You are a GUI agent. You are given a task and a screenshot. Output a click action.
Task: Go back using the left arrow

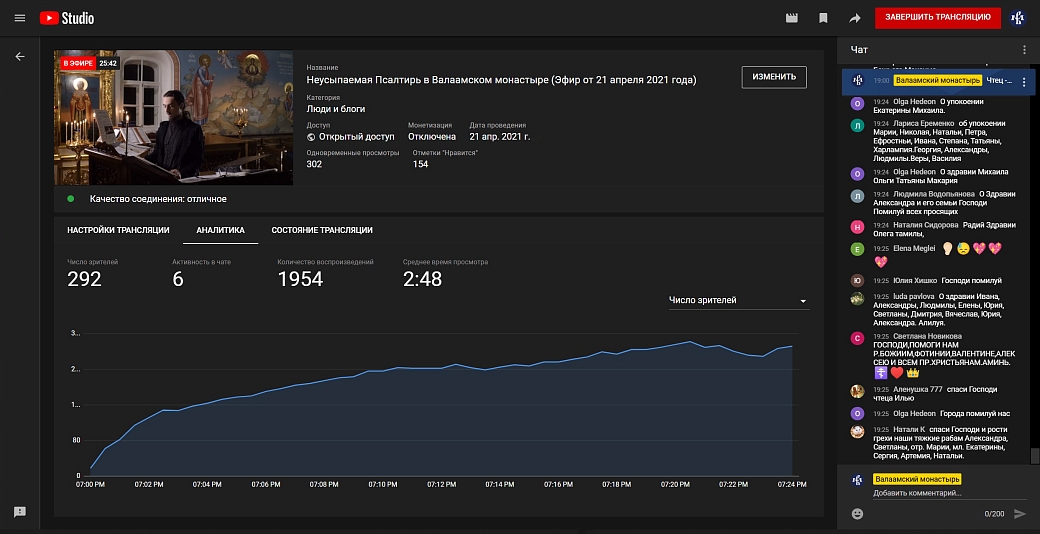click(20, 57)
